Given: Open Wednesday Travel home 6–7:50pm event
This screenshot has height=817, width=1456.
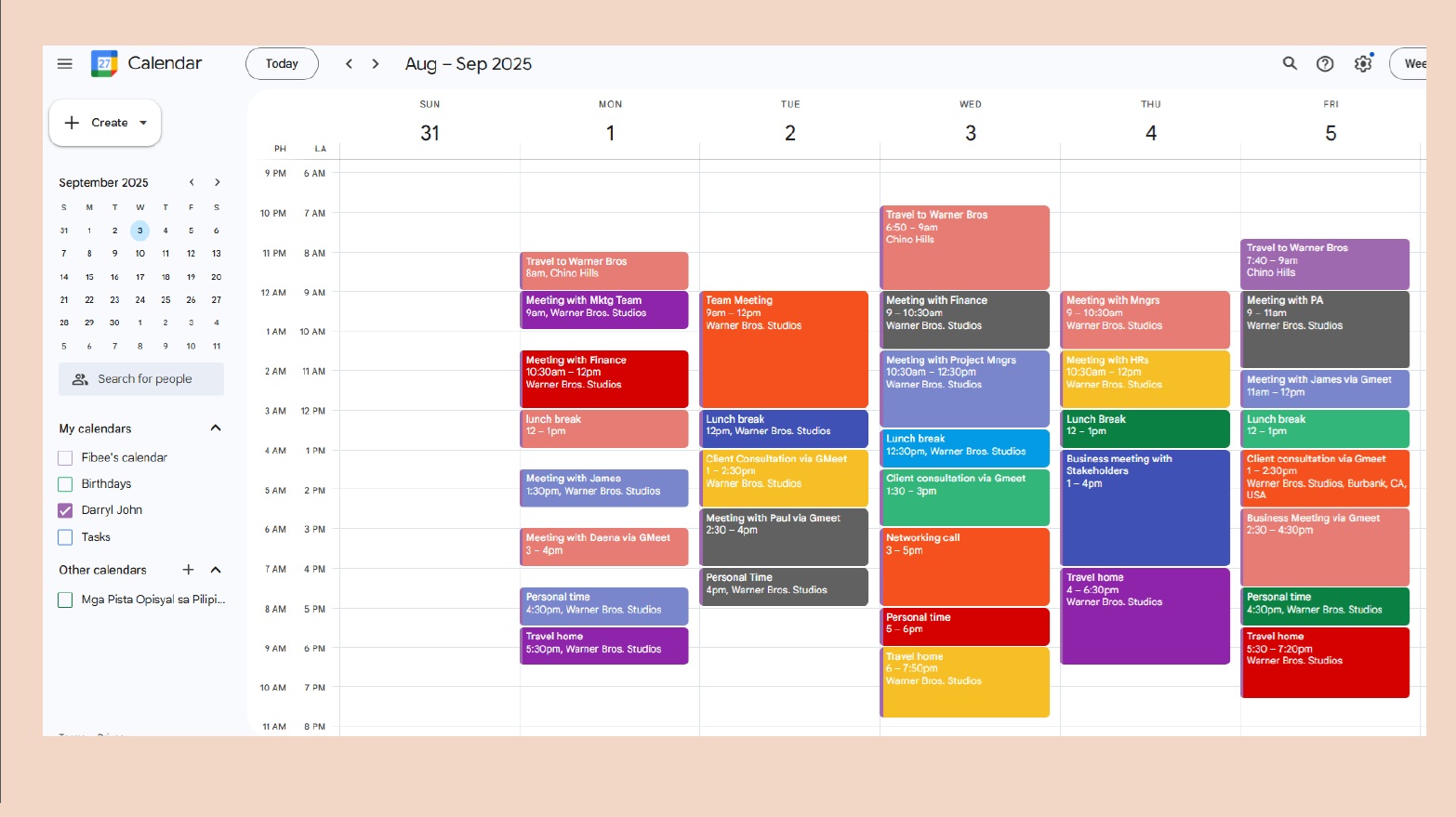Looking at the screenshot, I should click(965, 682).
